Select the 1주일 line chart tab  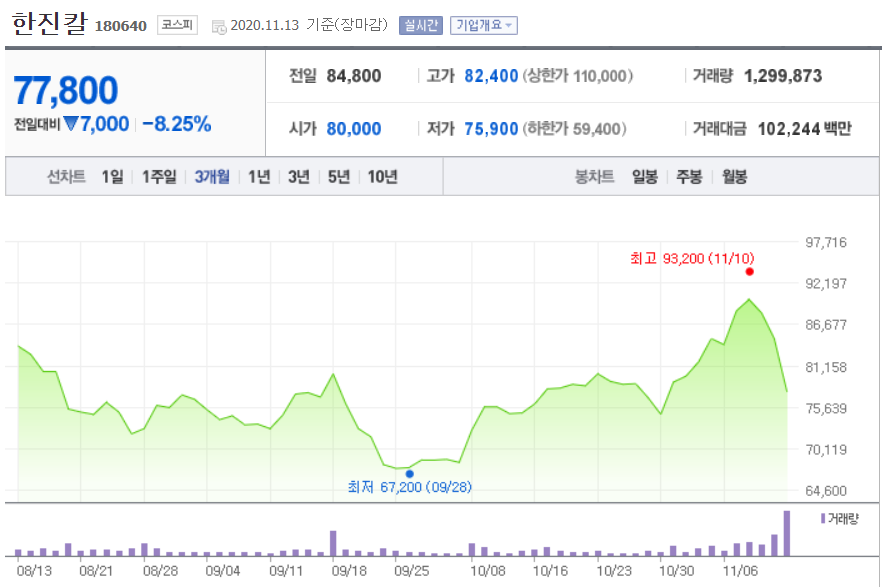point(159,177)
